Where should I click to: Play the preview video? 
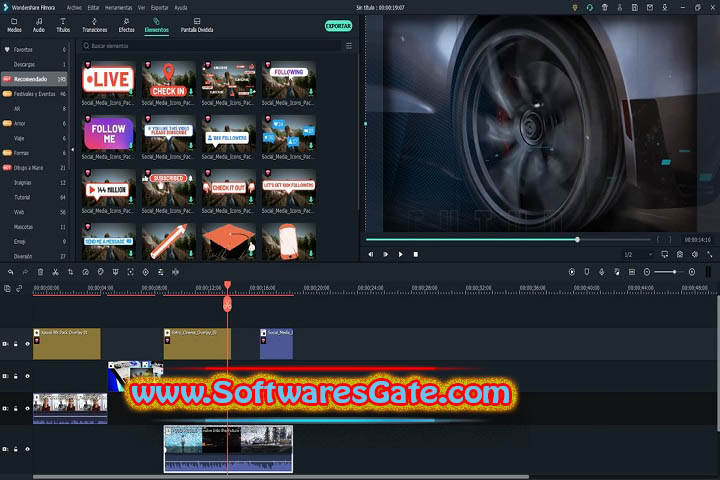click(400, 254)
